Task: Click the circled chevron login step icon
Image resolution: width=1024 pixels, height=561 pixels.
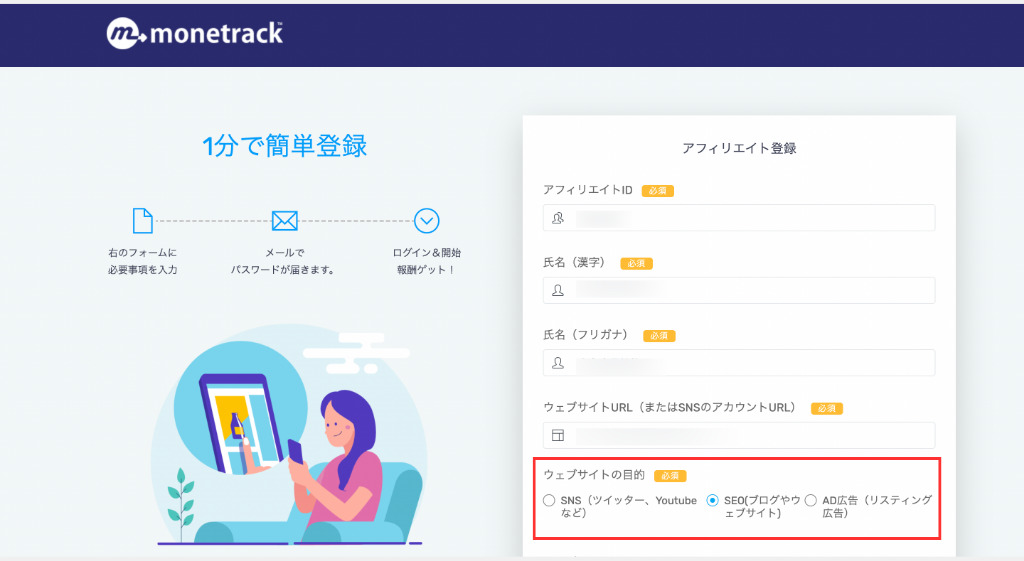Action: [x=426, y=221]
